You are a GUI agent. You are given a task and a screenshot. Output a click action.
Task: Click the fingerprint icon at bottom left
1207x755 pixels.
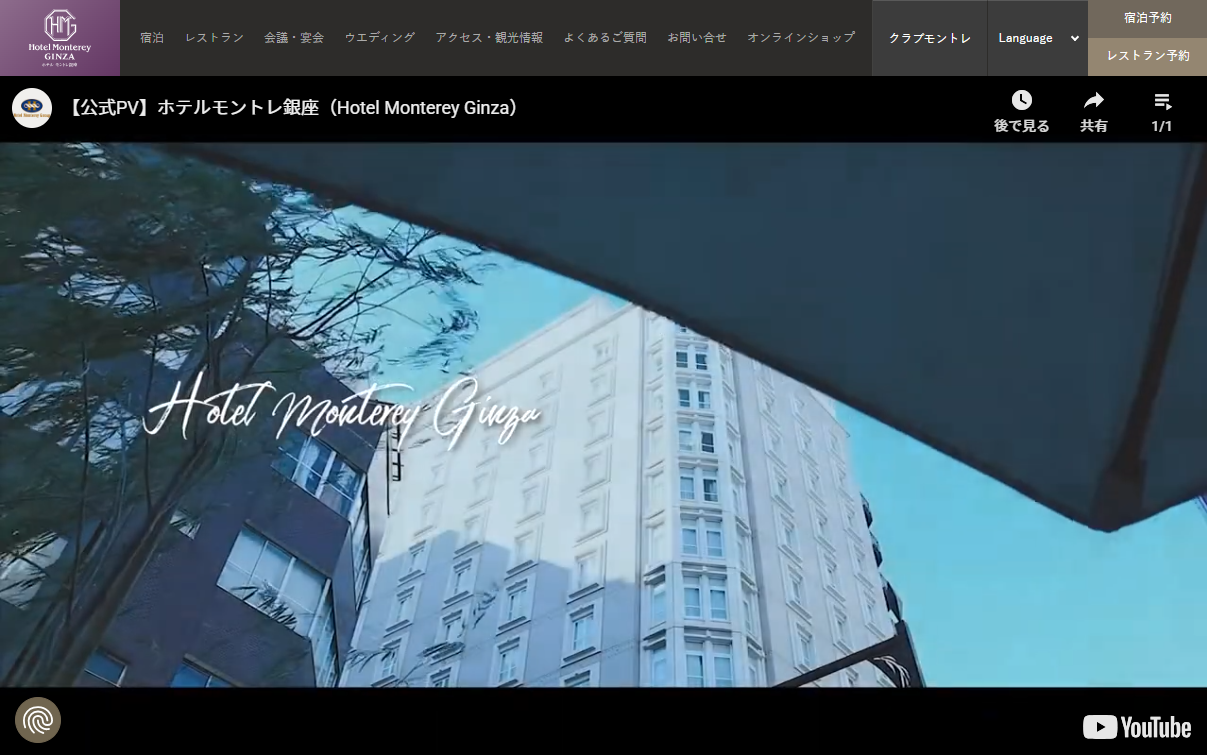(38, 720)
